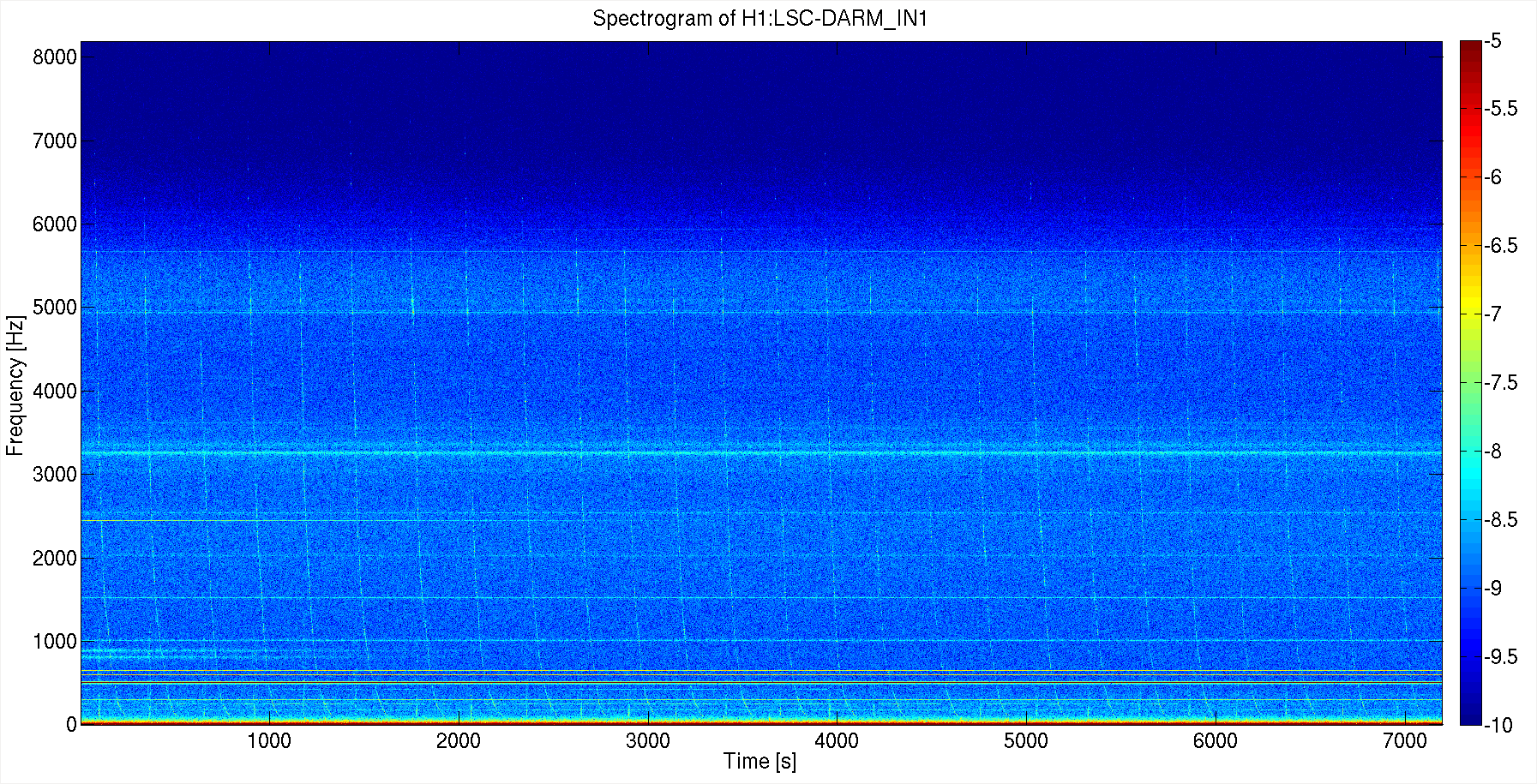1537x784 pixels.
Task: Click the 4000 tick label on the frequency axis
Action: tap(55, 392)
